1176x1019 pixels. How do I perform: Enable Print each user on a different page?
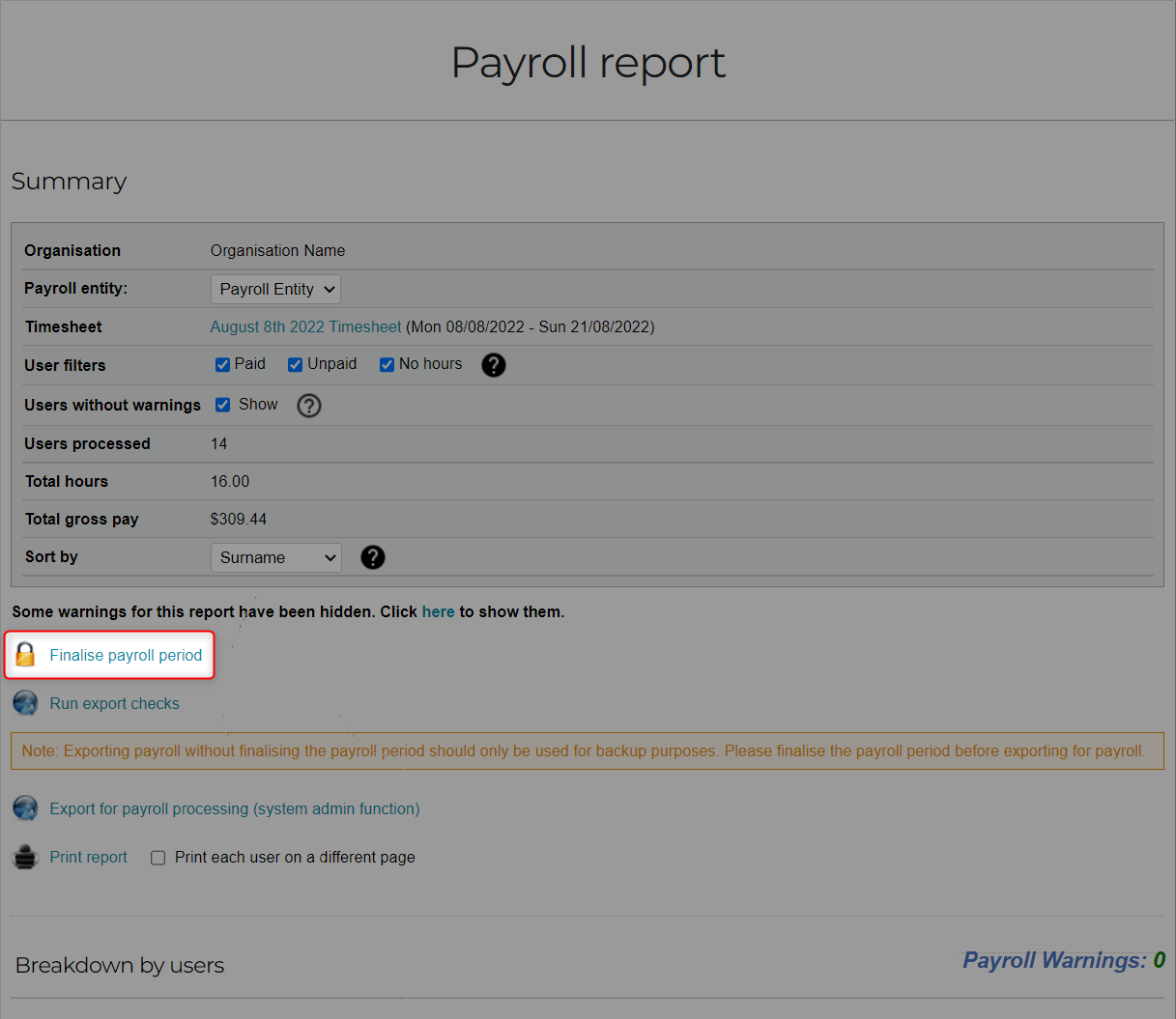pyautogui.click(x=158, y=858)
